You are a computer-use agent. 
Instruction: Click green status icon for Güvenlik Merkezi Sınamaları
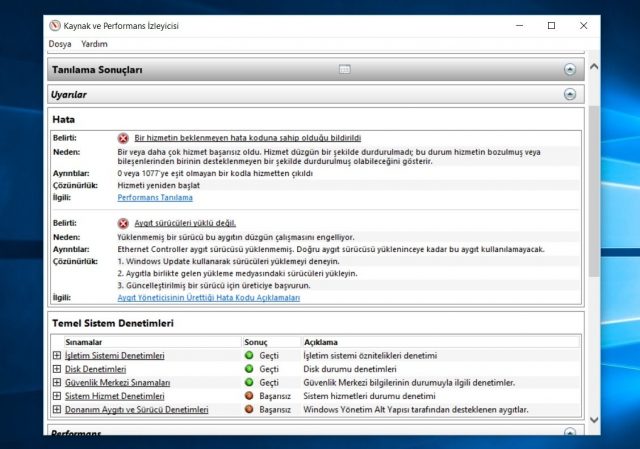click(249, 382)
